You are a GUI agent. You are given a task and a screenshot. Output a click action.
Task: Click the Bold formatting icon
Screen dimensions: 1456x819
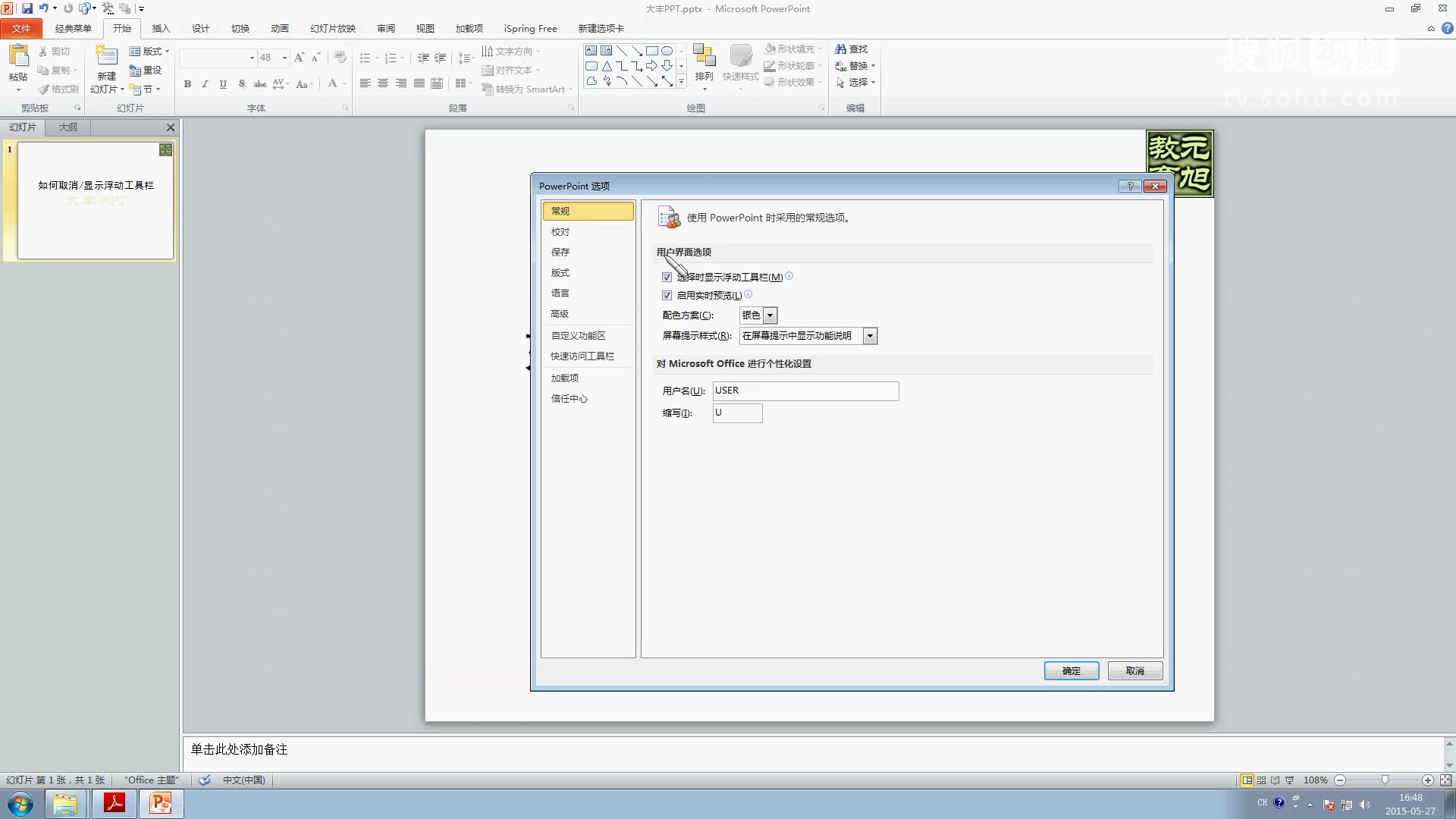pos(187,84)
